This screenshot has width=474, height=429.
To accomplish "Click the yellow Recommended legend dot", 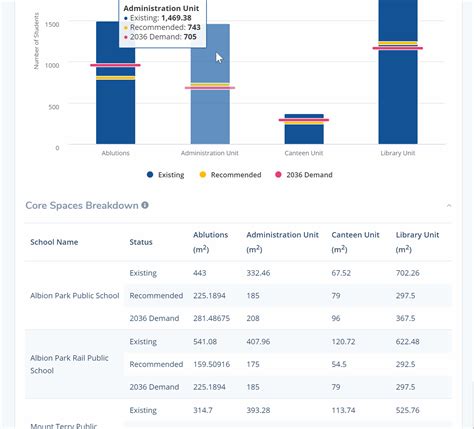I will tap(202, 174).
